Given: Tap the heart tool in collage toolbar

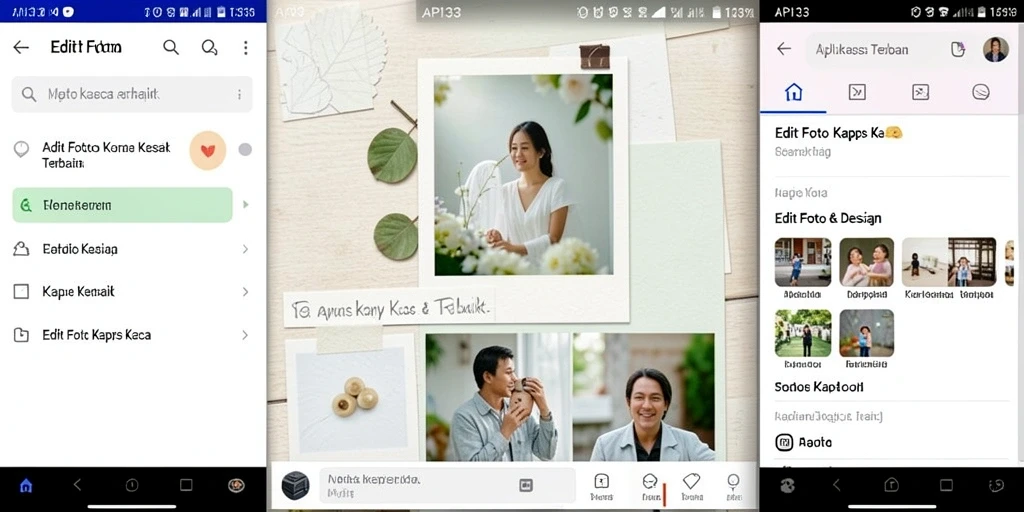Looking at the screenshot, I should pos(692,486).
